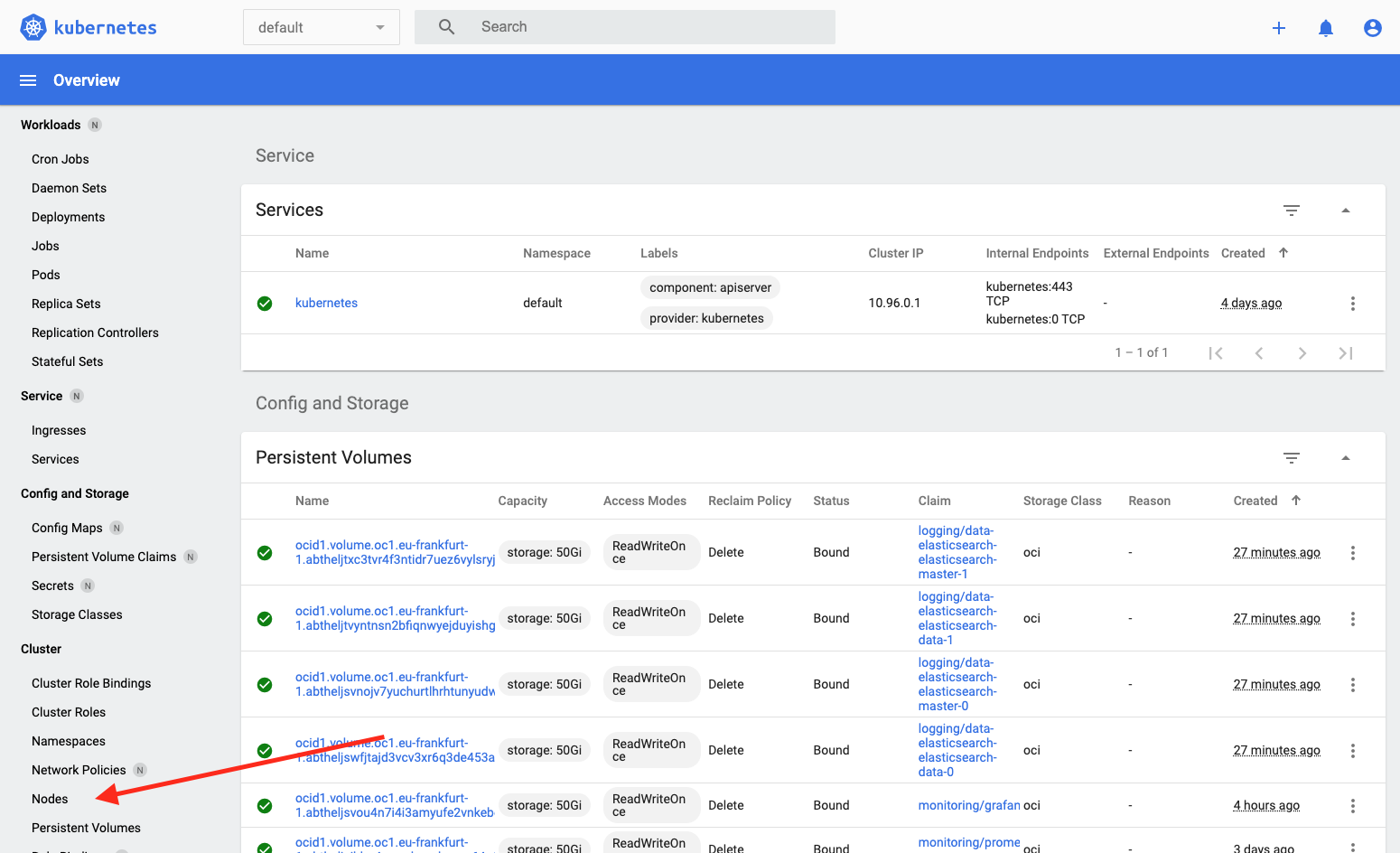This screenshot has width=1400, height=853.
Task: Open Jobs in the sidebar
Action: click(x=45, y=246)
